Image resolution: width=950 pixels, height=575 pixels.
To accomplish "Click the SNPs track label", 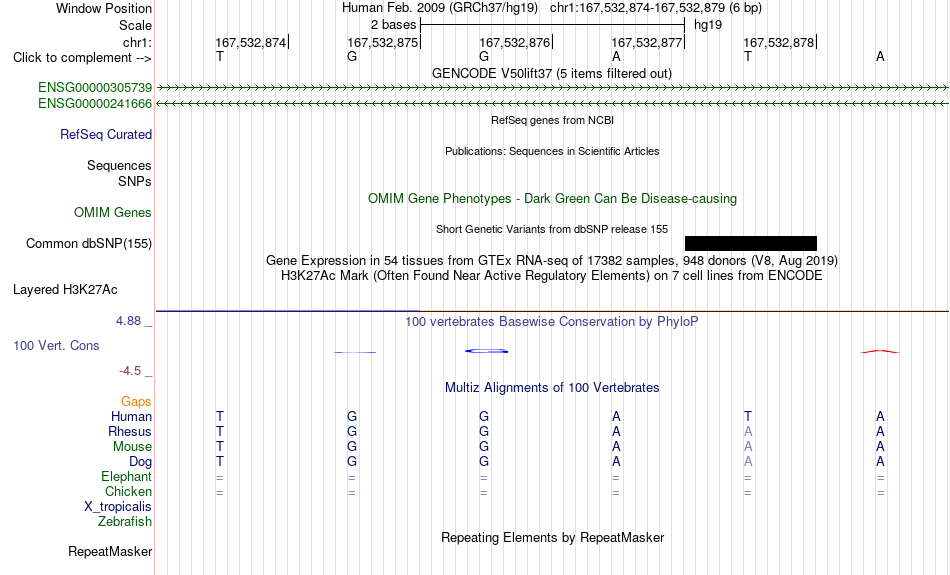I will click(x=135, y=181).
